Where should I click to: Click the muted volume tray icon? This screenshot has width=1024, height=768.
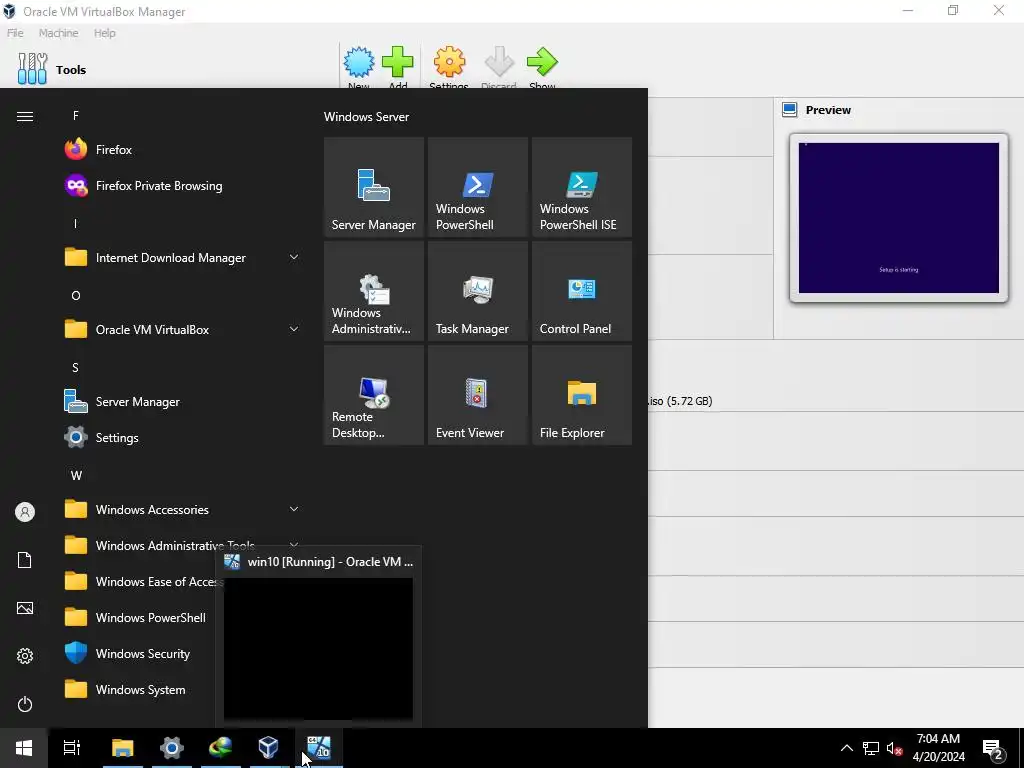[x=895, y=748]
